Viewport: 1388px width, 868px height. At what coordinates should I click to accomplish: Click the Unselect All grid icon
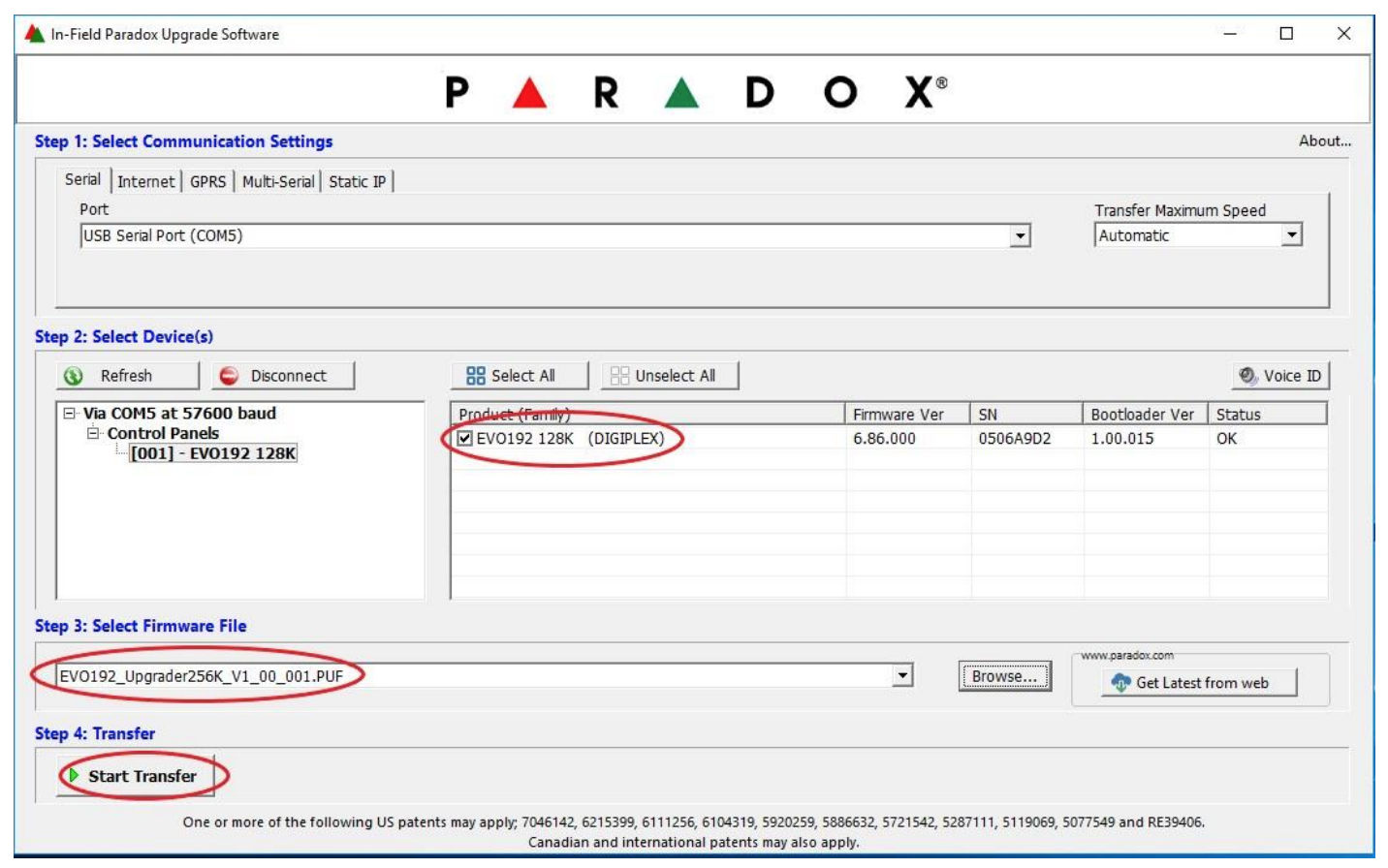620,376
